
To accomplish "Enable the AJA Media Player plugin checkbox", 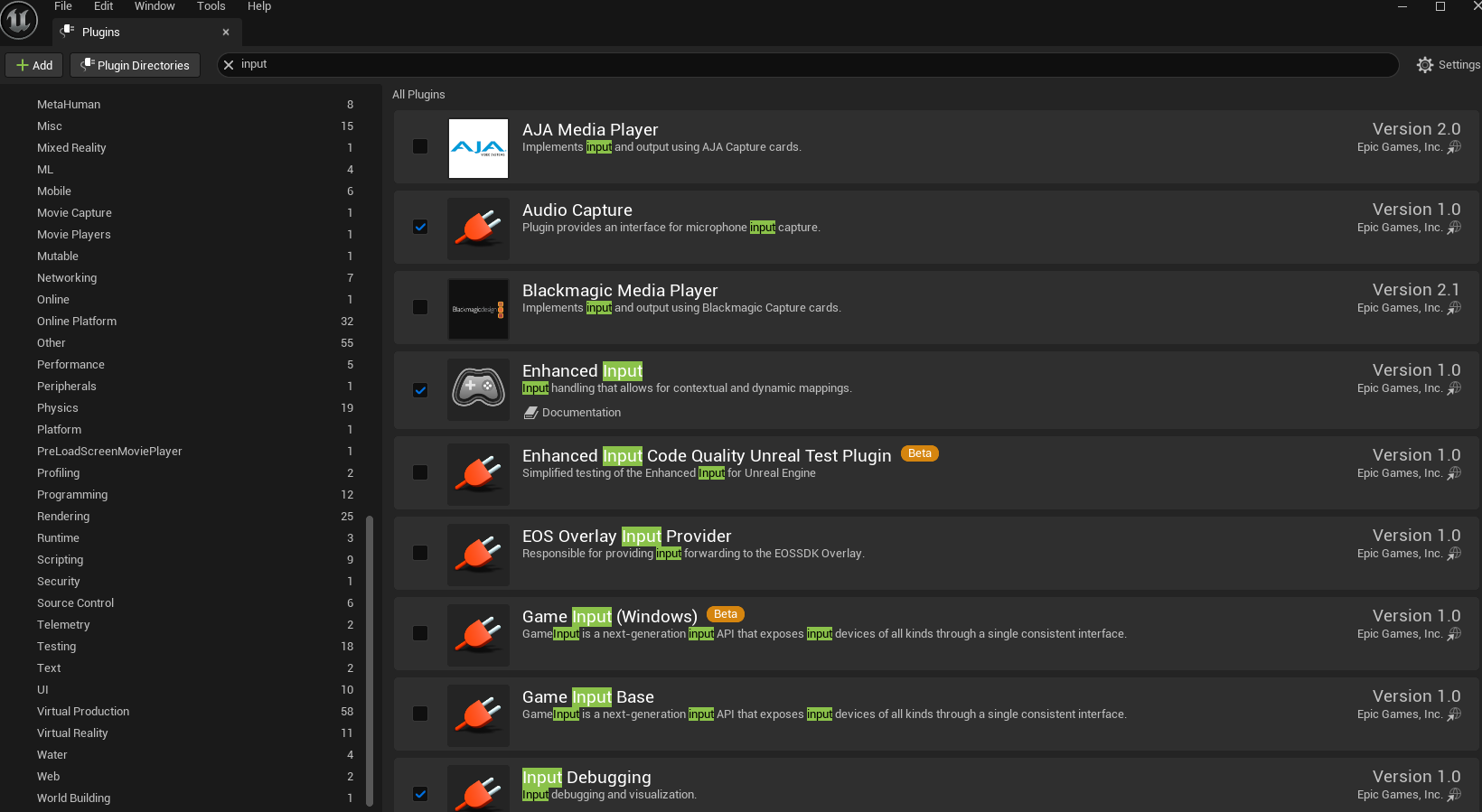I will (x=420, y=146).
